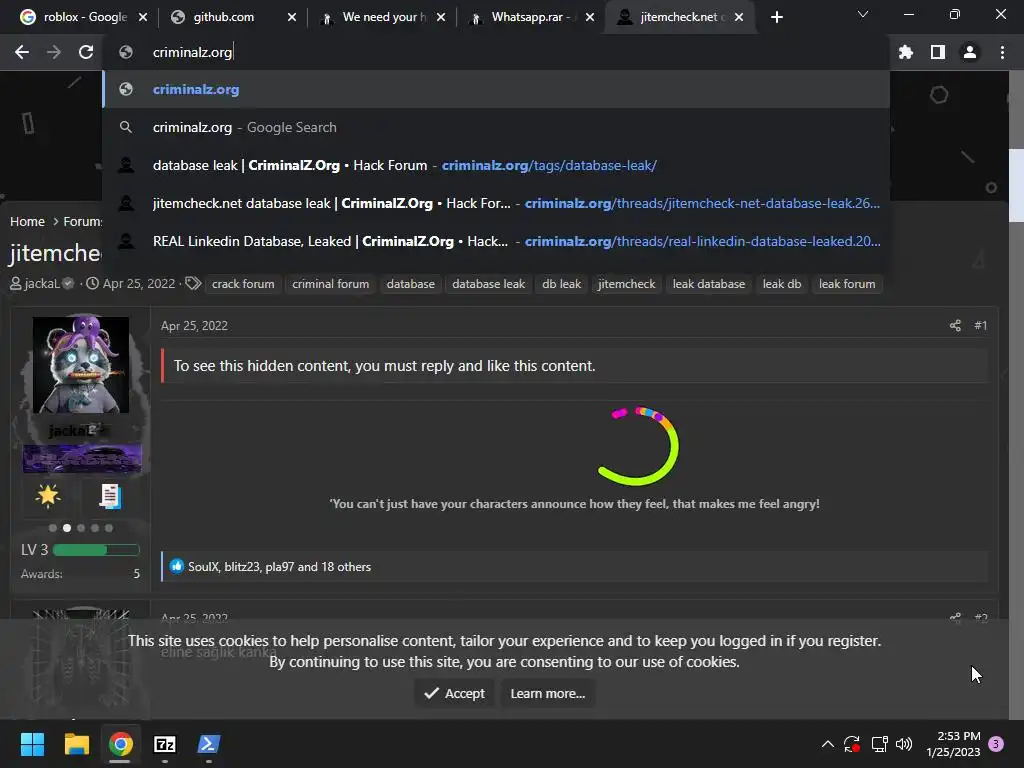Select the criminal forum tag
Screen dimensions: 1024x768
pyautogui.click(x=330, y=284)
